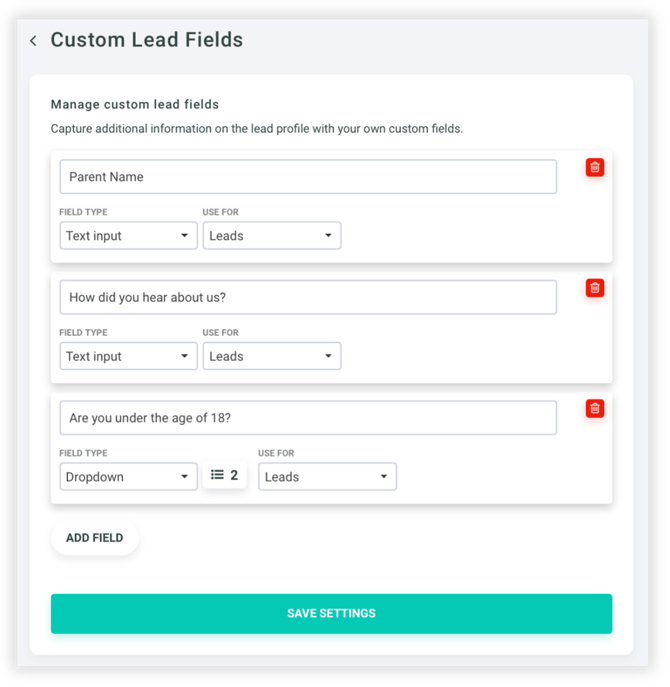670x687 pixels.
Task: Click the Add Field button
Action: [95, 538]
